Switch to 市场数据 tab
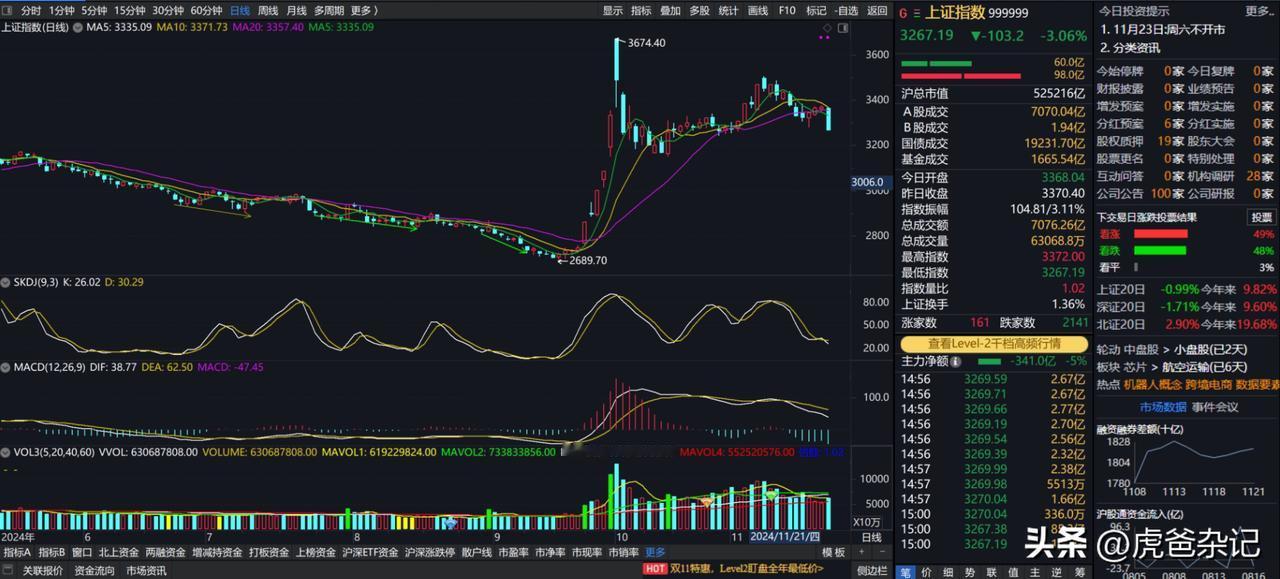This screenshot has height=579, width=1280. pos(1163,407)
